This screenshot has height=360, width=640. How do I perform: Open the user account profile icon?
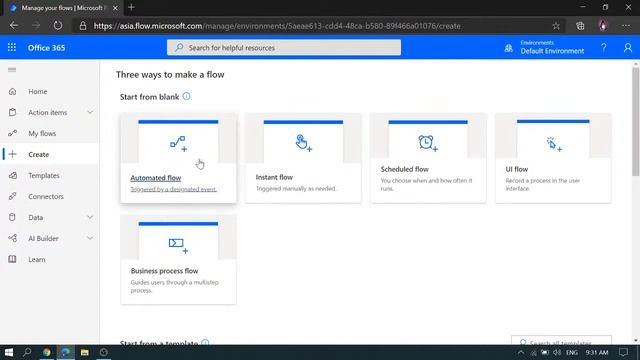[628, 48]
